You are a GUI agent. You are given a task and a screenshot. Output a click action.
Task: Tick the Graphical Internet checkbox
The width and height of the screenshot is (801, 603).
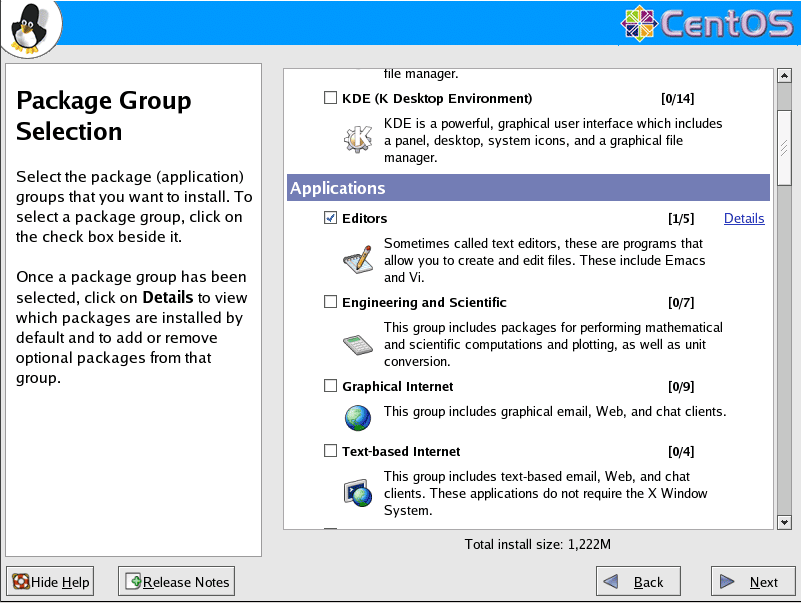click(x=331, y=386)
